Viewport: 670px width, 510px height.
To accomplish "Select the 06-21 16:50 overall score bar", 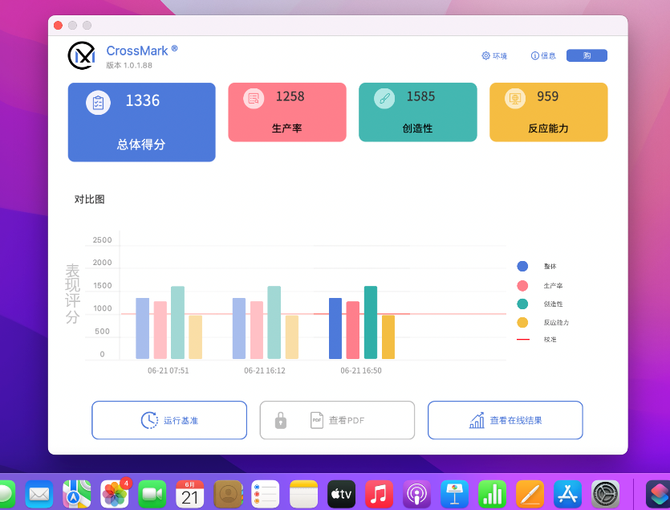I will (x=335, y=328).
